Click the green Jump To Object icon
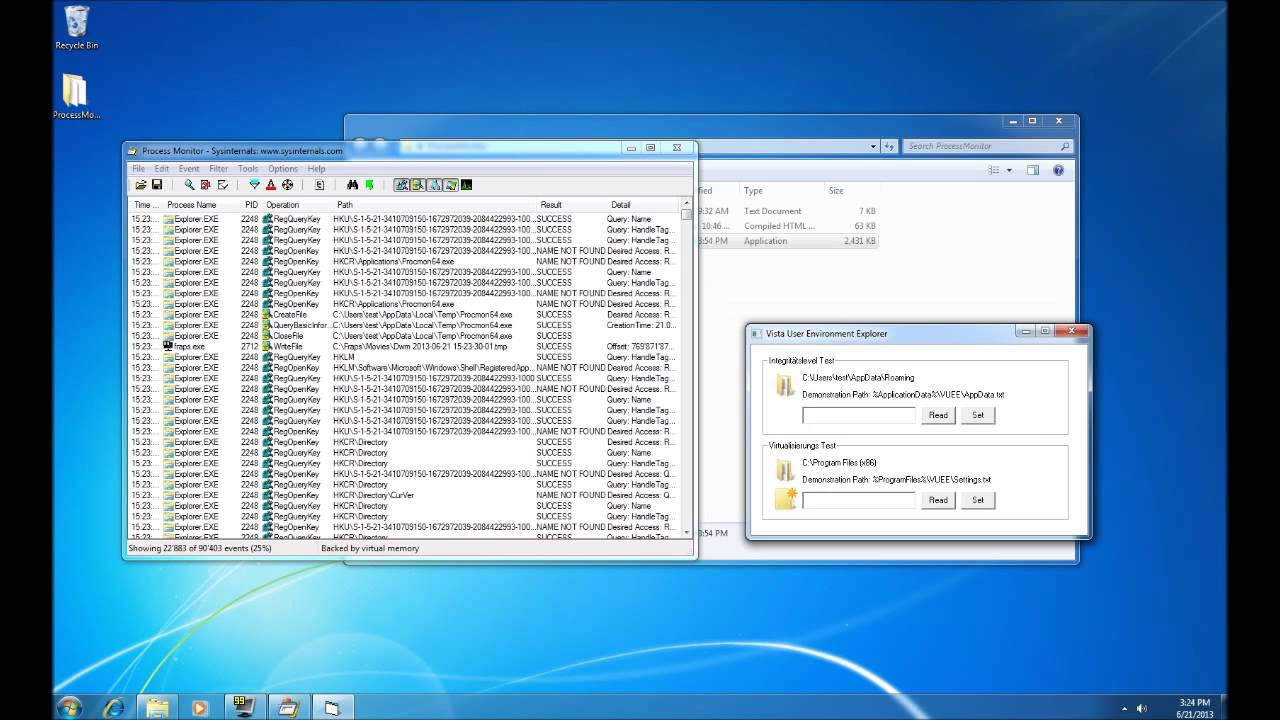This screenshot has height=720, width=1280. click(369, 185)
